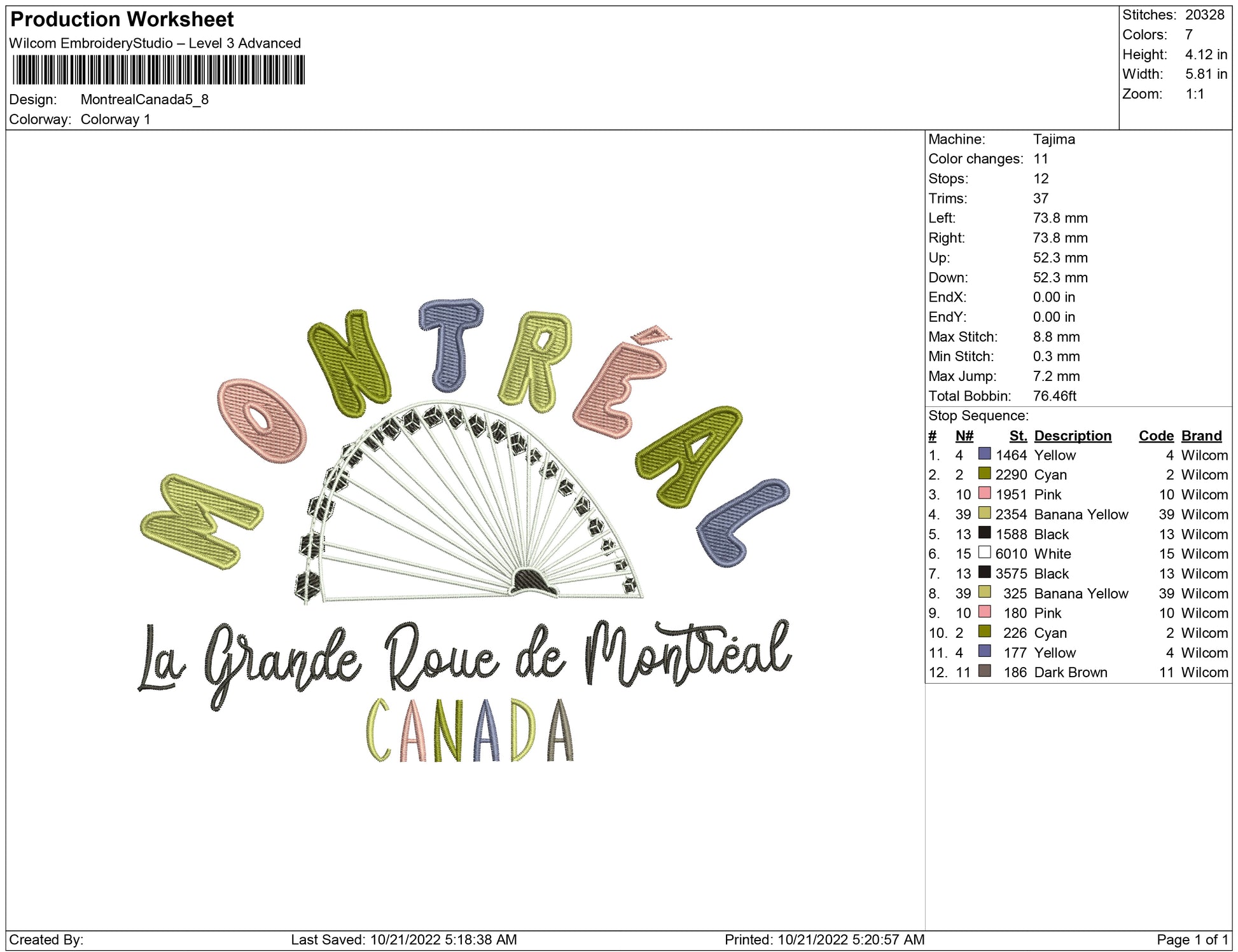Click the Page 1 of 1 footer text
The width and height of the screenshot is (1238, 952).
point(1191,940)
